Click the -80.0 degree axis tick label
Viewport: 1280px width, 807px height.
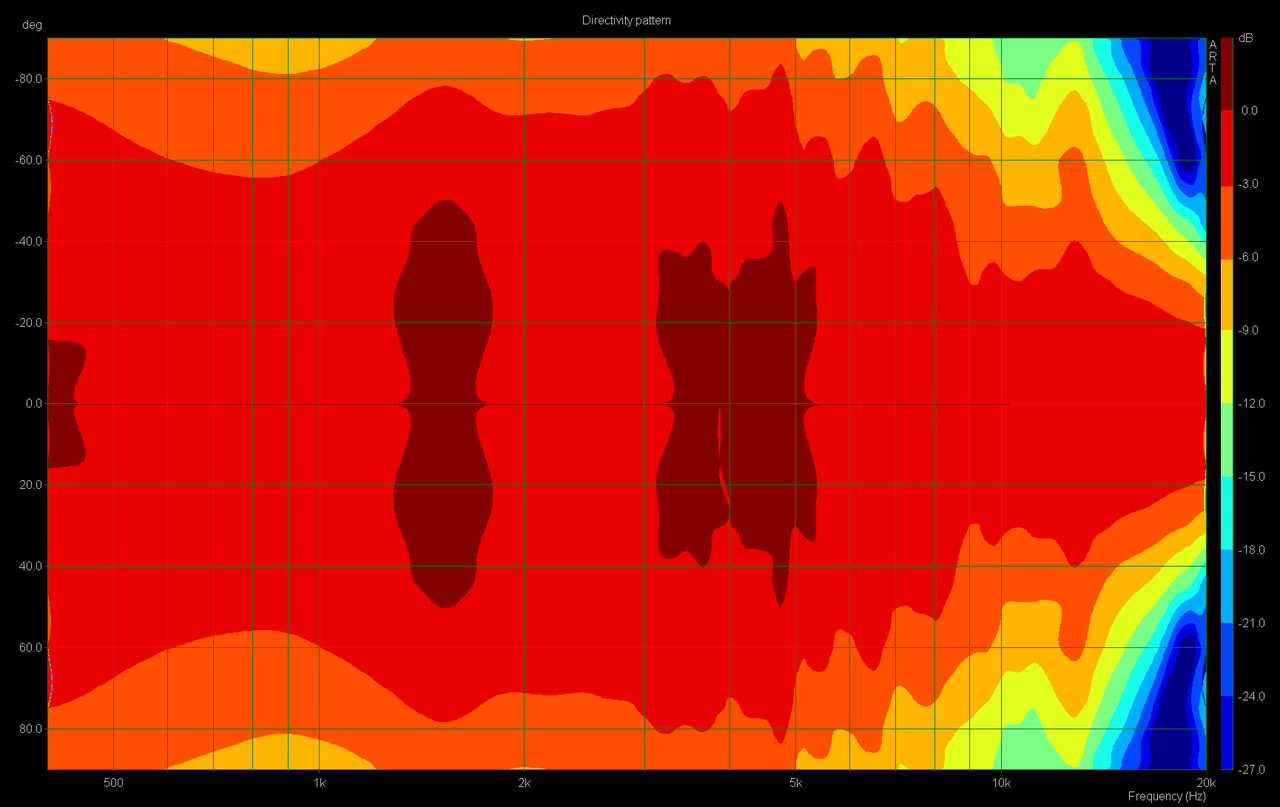(28, 79)
